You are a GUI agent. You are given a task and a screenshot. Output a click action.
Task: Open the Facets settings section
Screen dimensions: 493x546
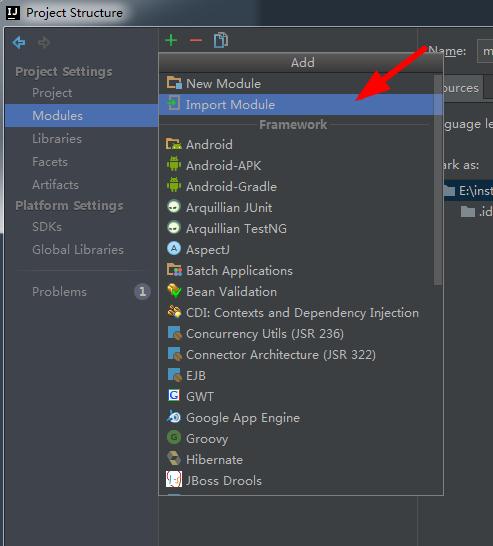[x=81, y=162]
